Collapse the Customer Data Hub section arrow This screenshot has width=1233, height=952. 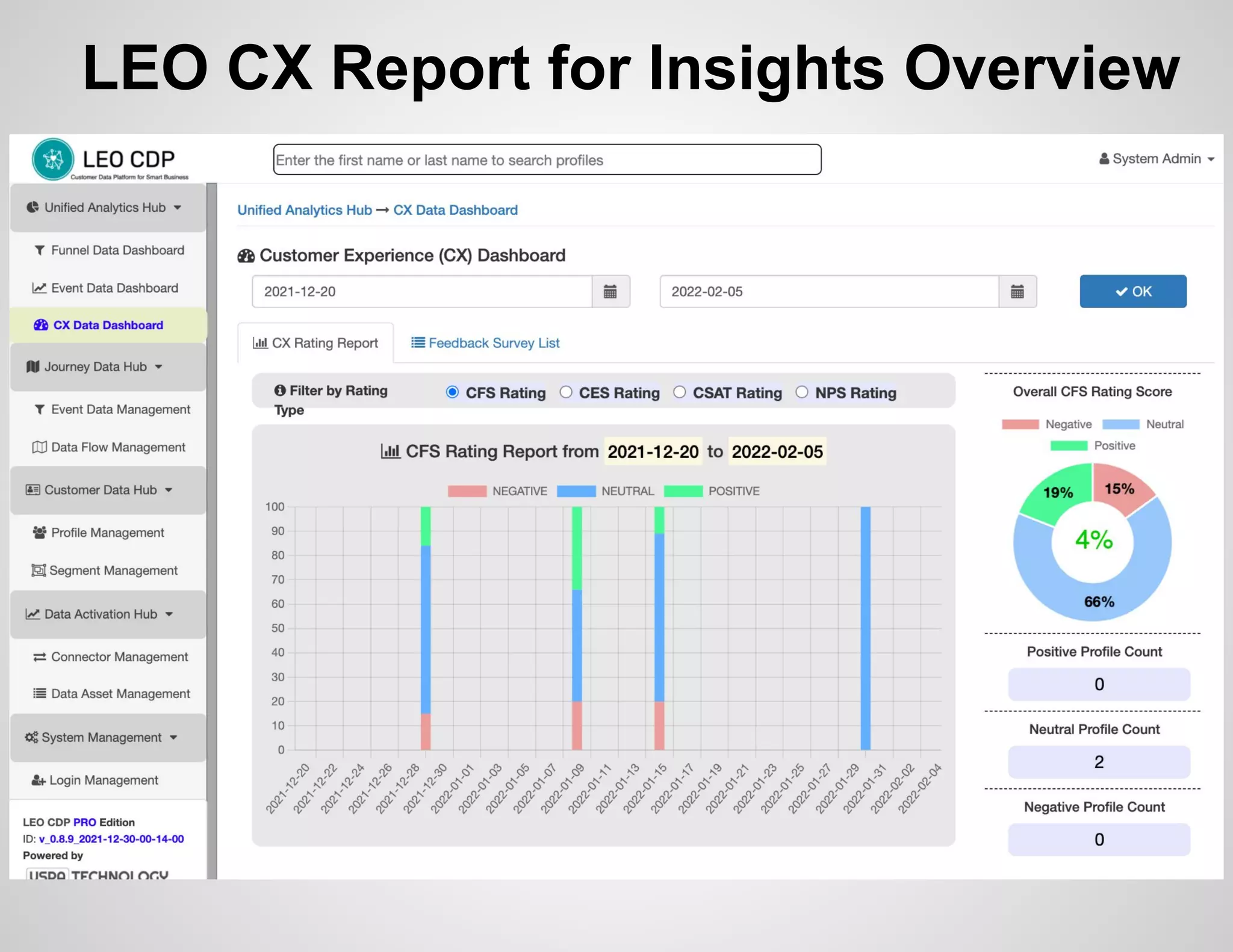(x=169, y=490)
